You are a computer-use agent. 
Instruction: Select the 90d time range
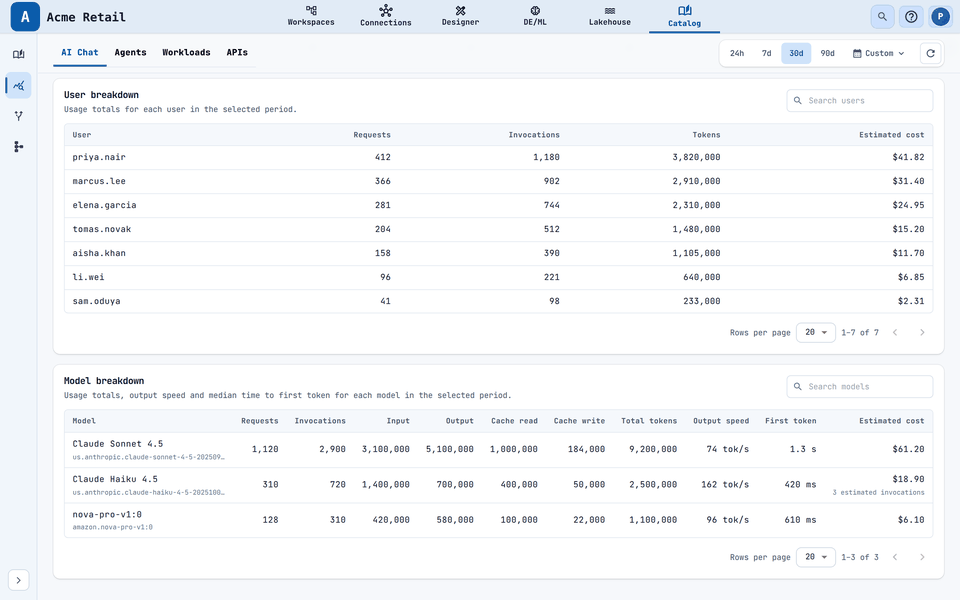827,53
